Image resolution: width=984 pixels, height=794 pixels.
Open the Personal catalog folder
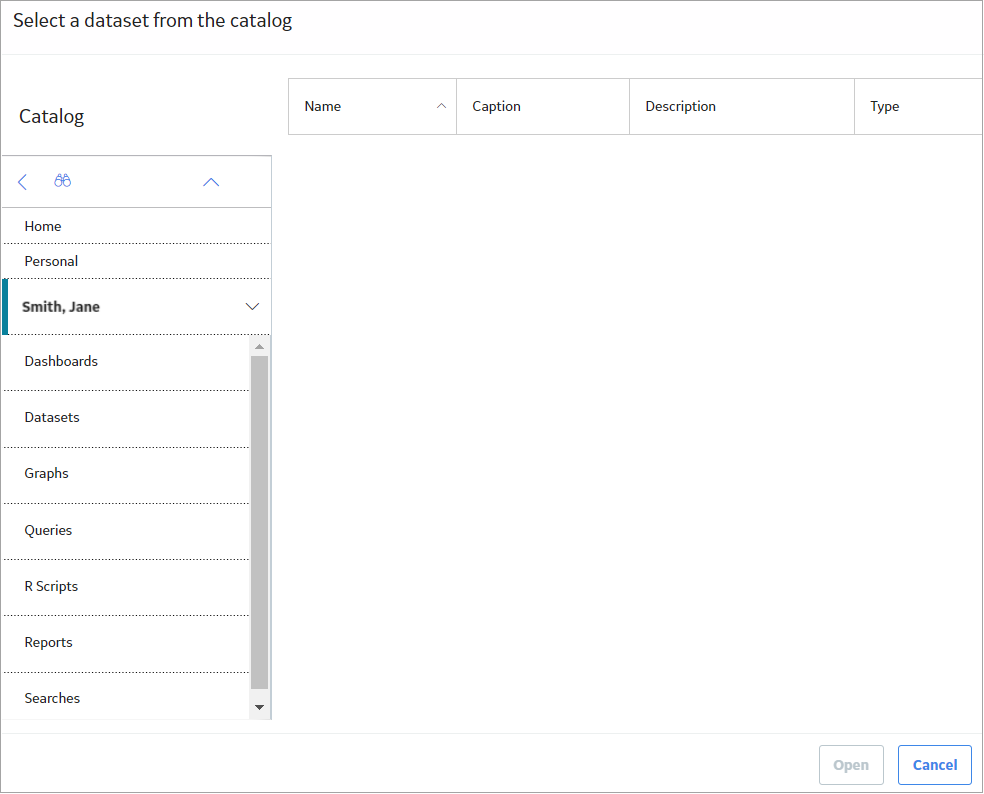137,261
